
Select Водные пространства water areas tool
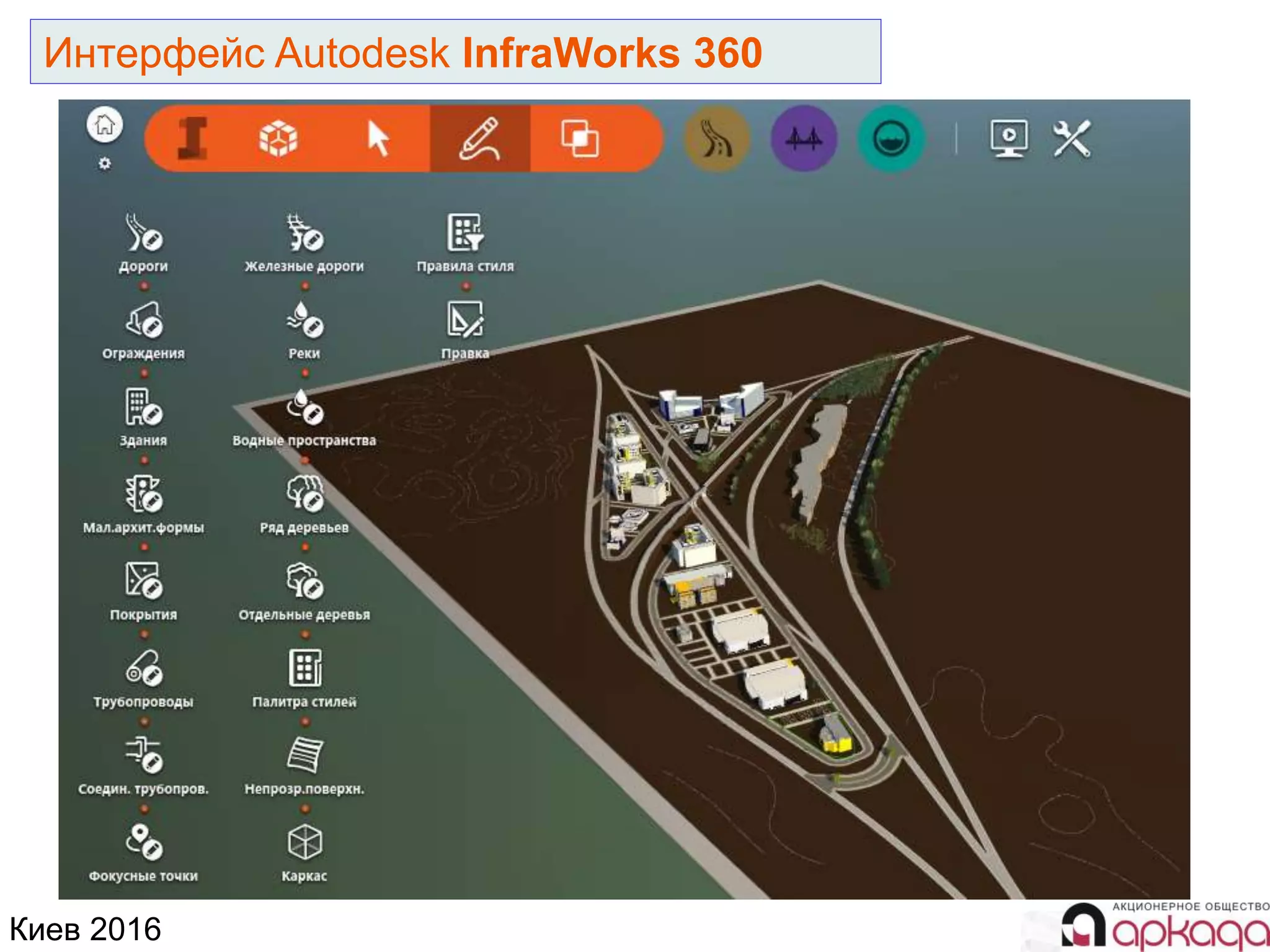tap(304, 418)
